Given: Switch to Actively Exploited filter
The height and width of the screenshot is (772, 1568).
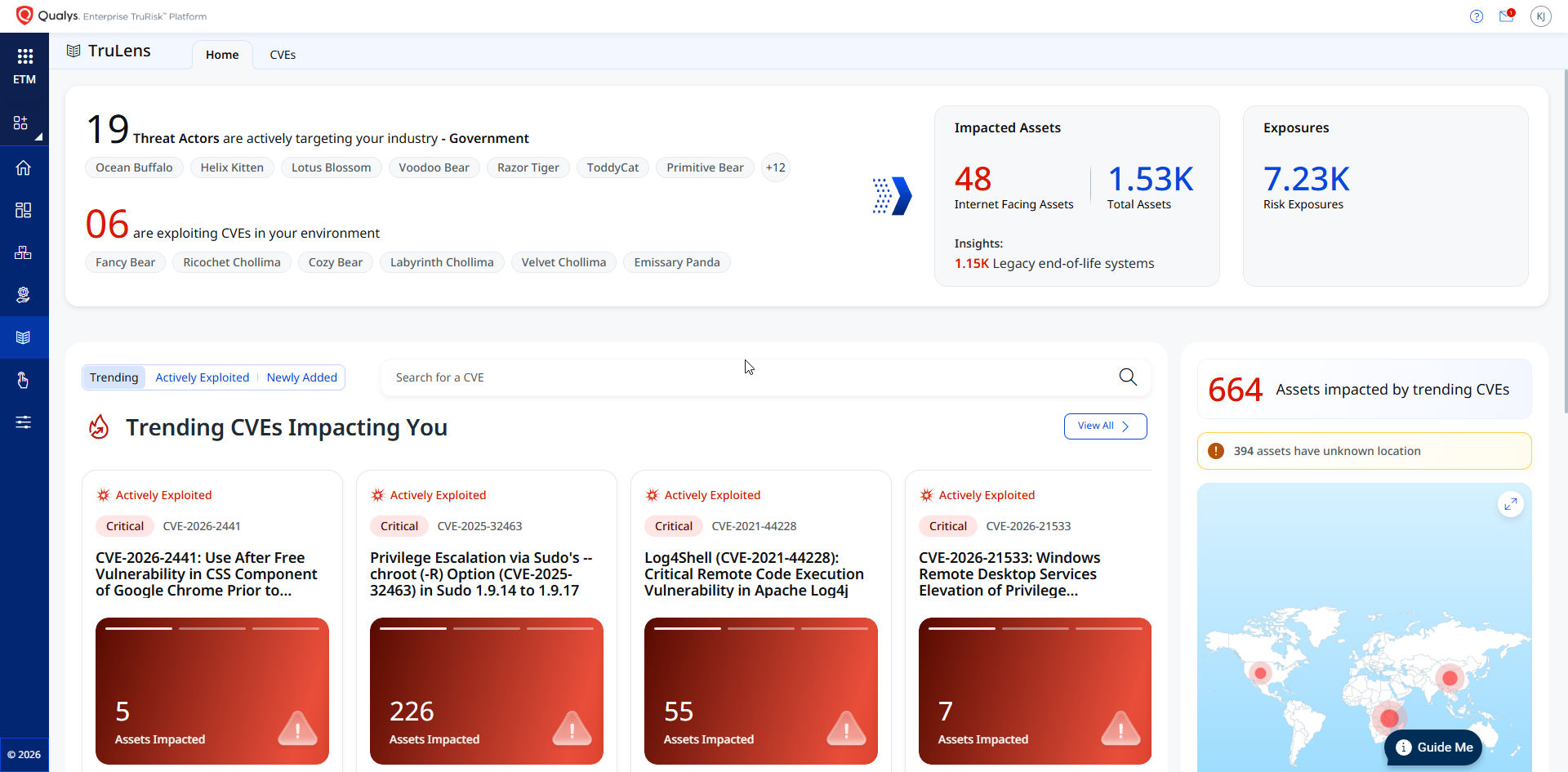Looking at the screenshot, I should click(x=202, y=377).
